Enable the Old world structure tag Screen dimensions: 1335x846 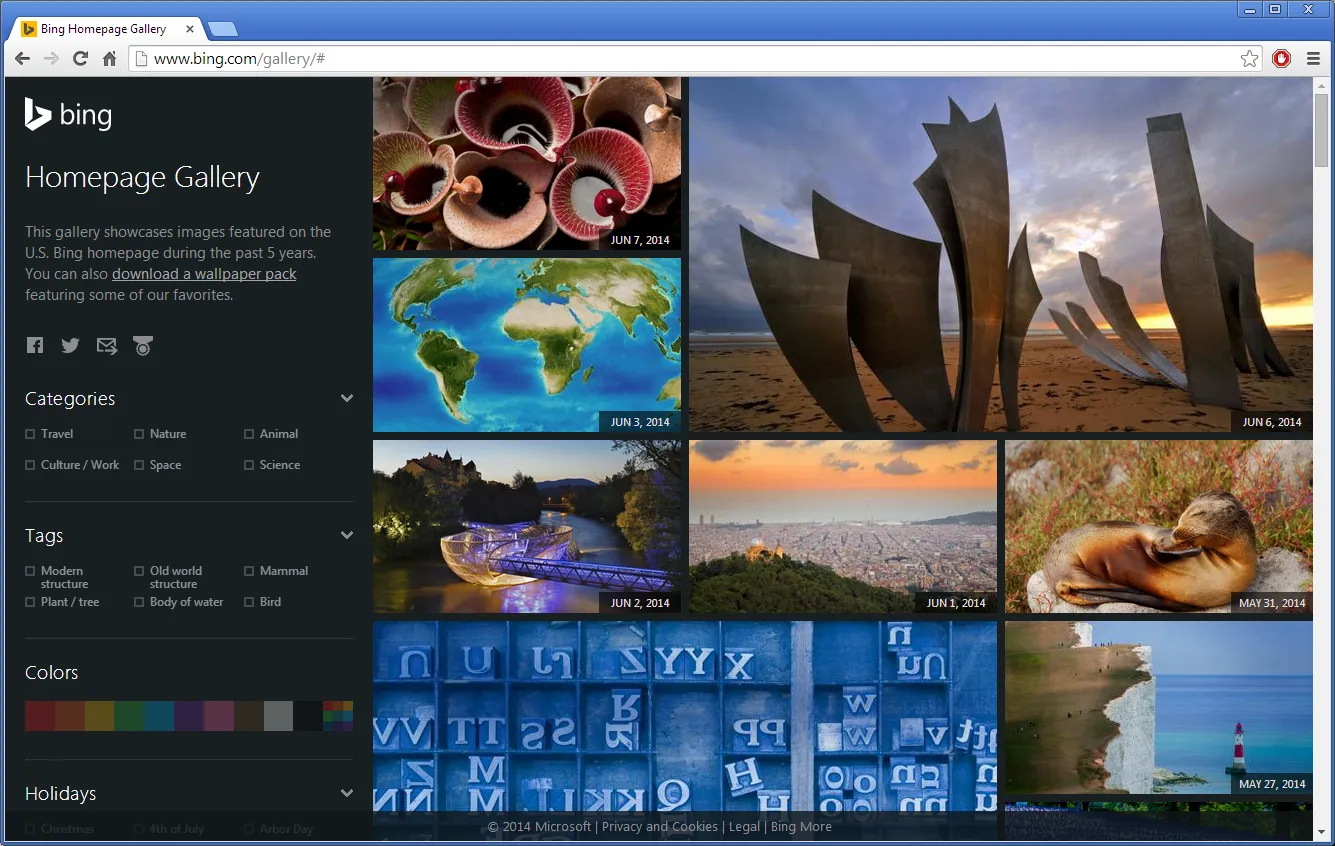(x=139, y=571)
